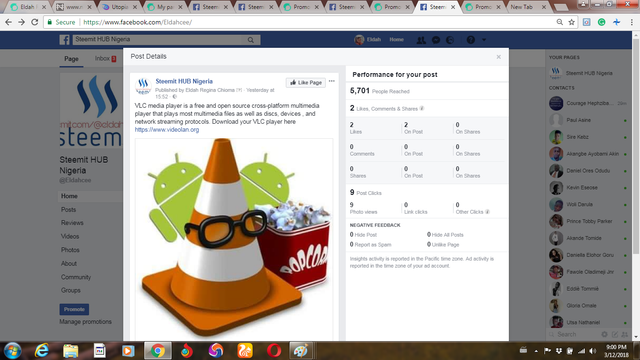Viewport: 640px width, 360px height.
Task: Open chat settings gear icon
Action: pyautogui.click(x=604, y=334)
